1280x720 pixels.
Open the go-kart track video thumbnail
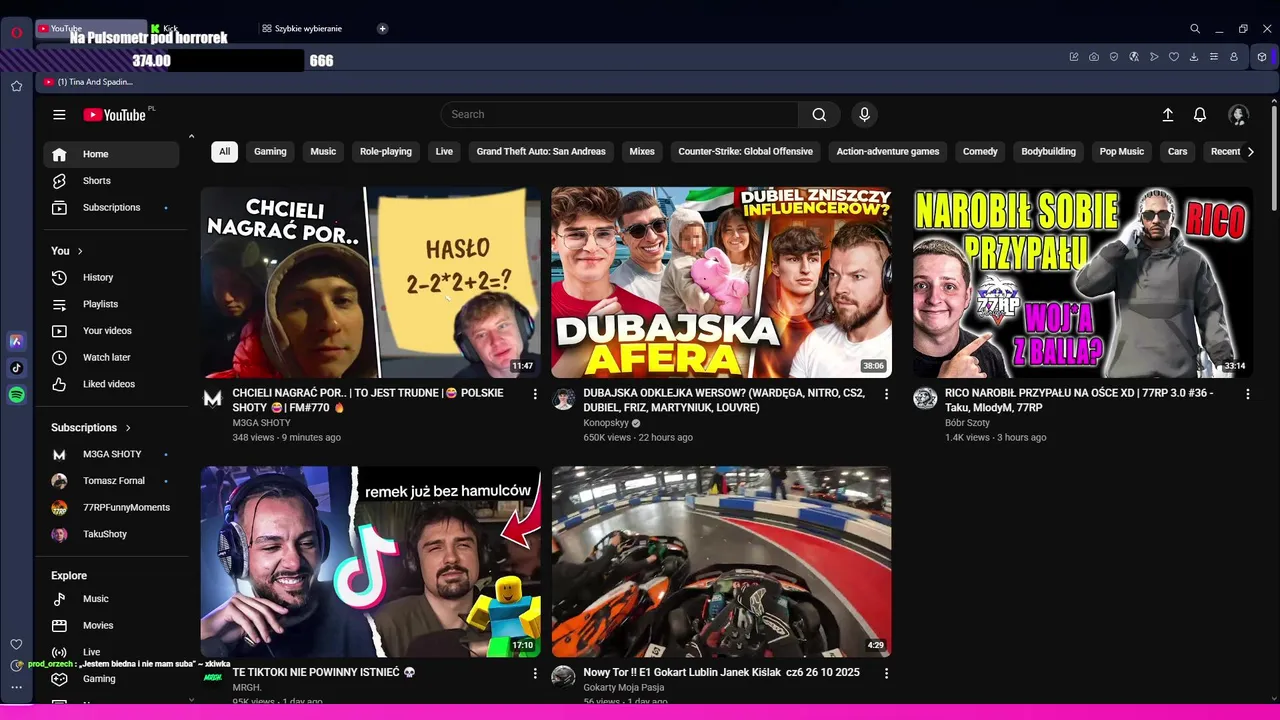721,562
